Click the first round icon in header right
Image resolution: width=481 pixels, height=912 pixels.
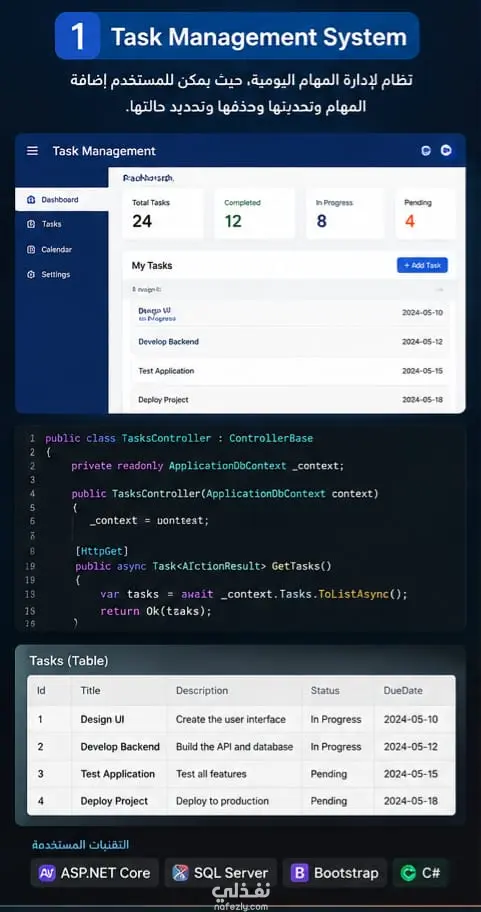pos(426,151)
